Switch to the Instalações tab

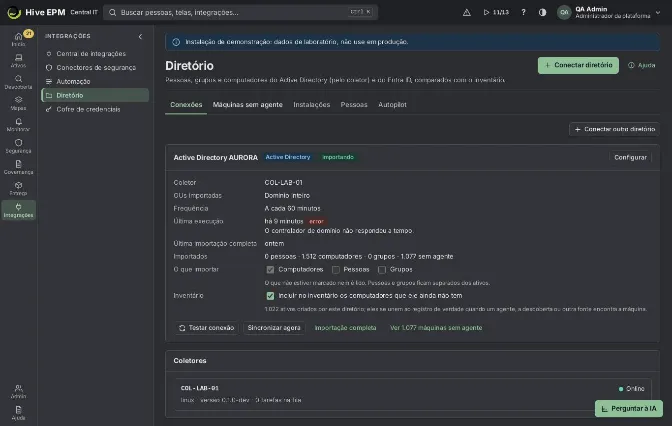pyautogui.click(x=312, y=105)
